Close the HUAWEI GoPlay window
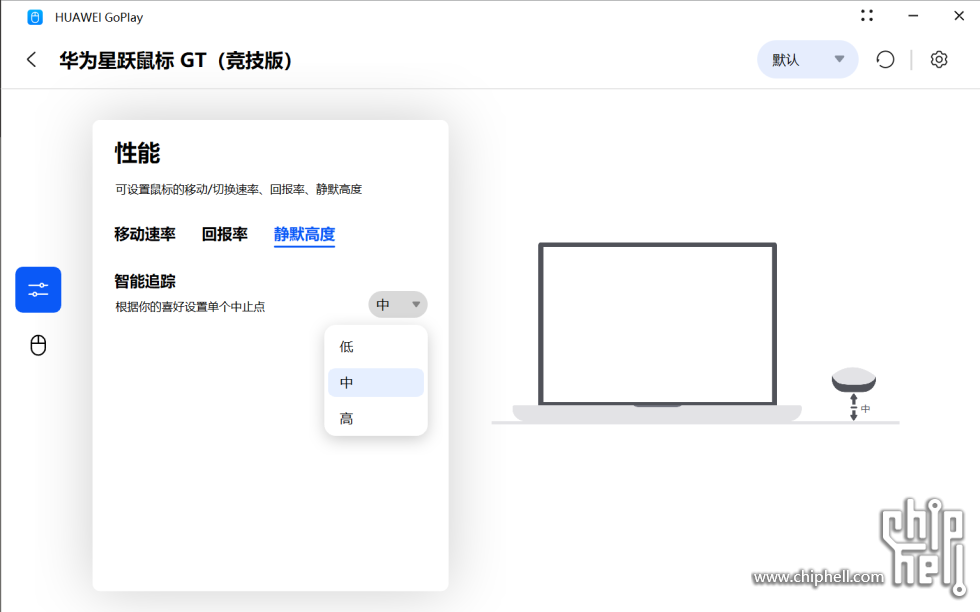 click(959, 16)
